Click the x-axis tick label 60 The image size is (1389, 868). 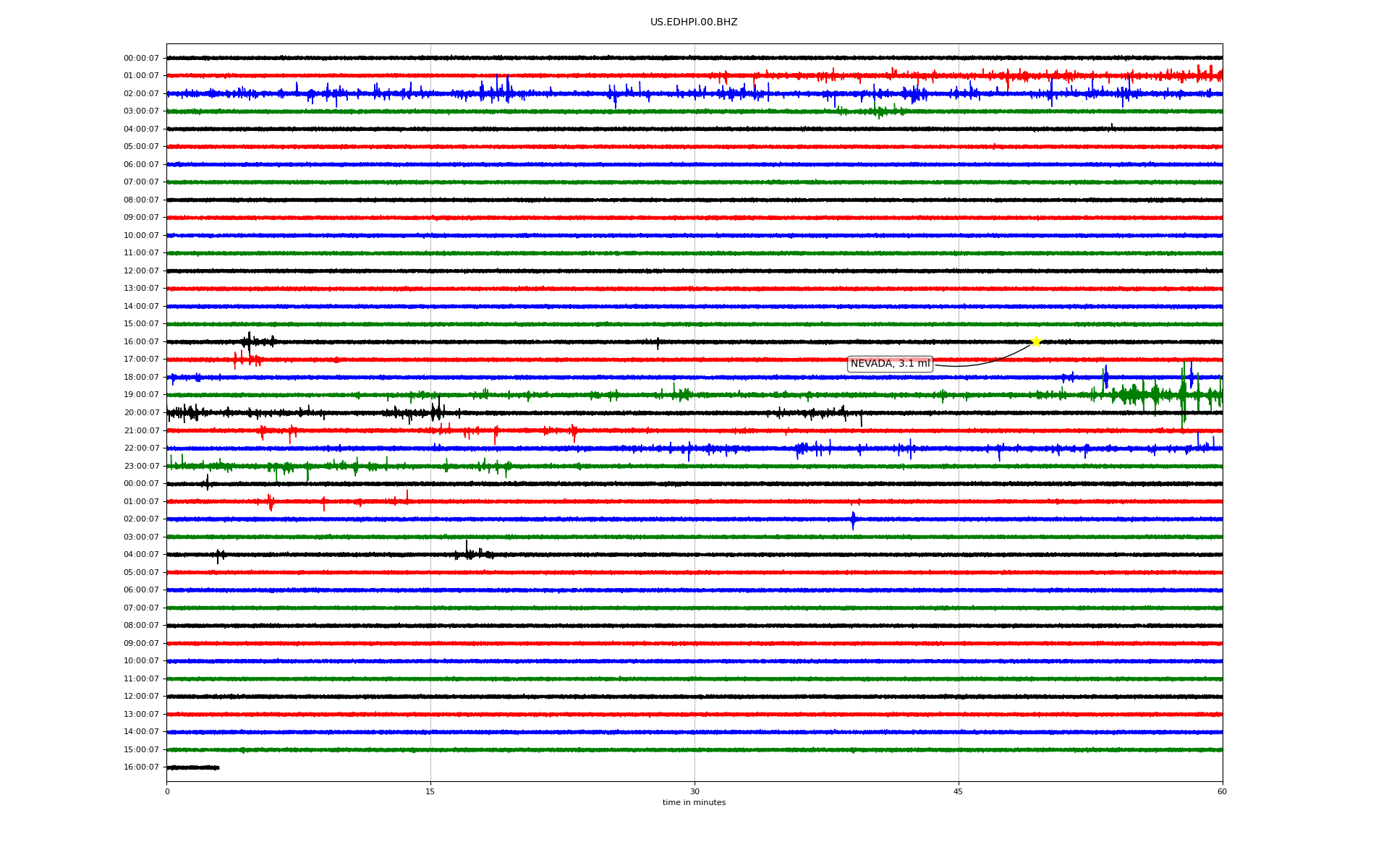point(1222,791)
